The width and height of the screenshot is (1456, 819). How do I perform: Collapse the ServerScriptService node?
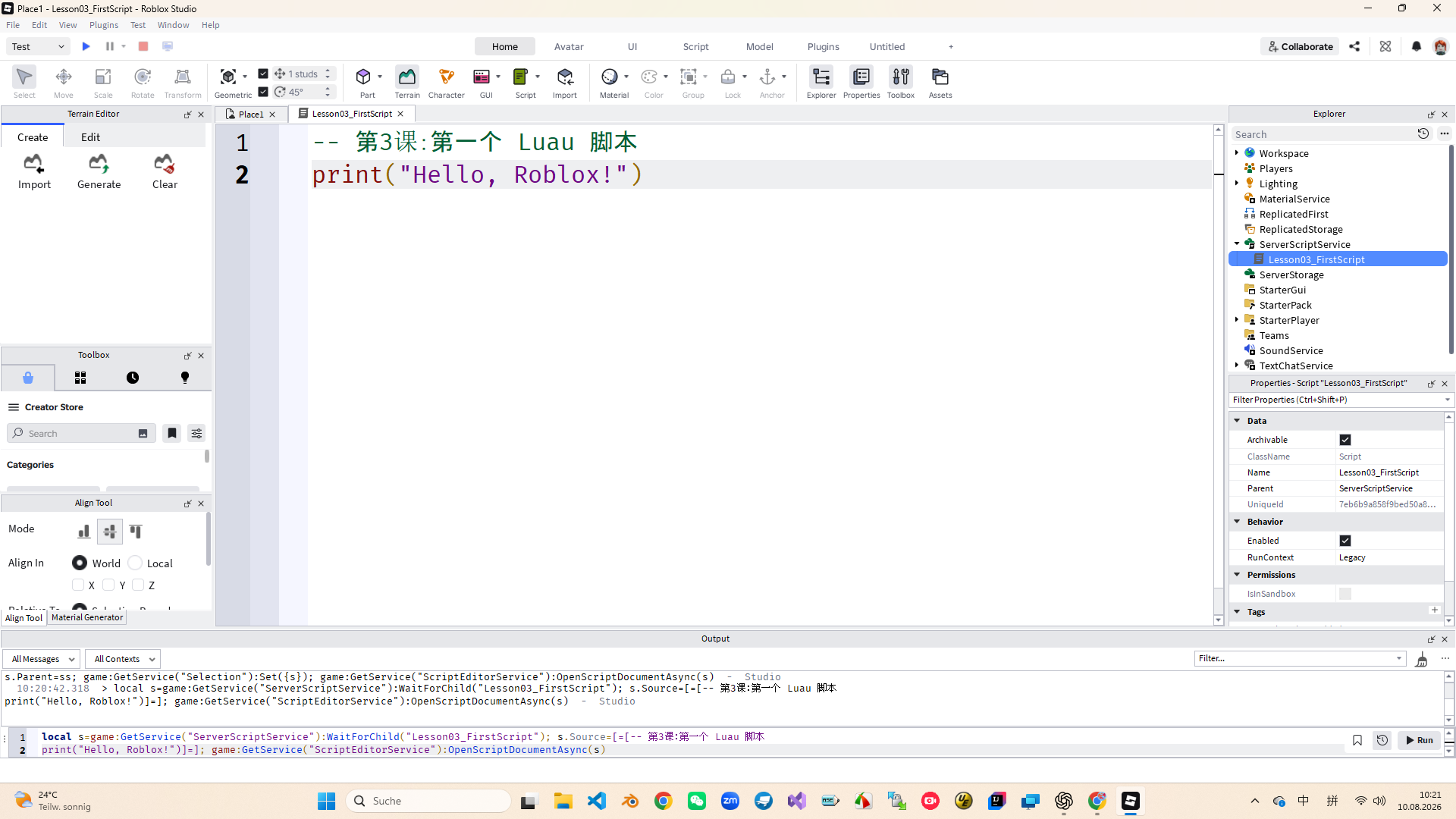(1237, 243)
